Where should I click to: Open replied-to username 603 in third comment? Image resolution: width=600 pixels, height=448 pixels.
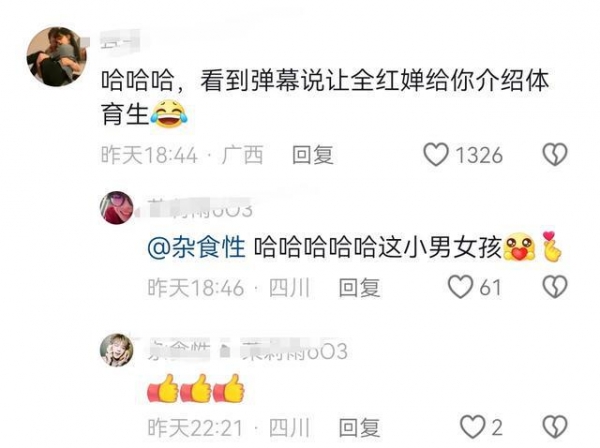click(x=294, y=350)
